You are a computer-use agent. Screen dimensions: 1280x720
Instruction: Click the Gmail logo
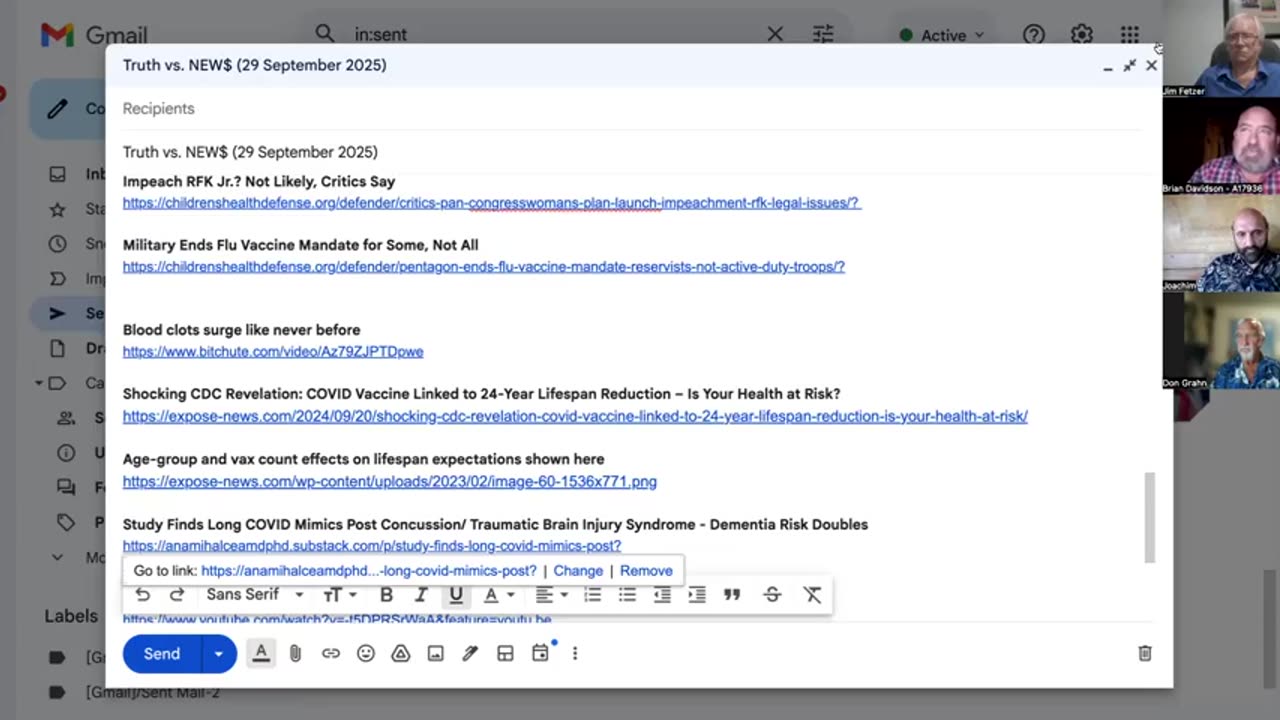[94, 35]
